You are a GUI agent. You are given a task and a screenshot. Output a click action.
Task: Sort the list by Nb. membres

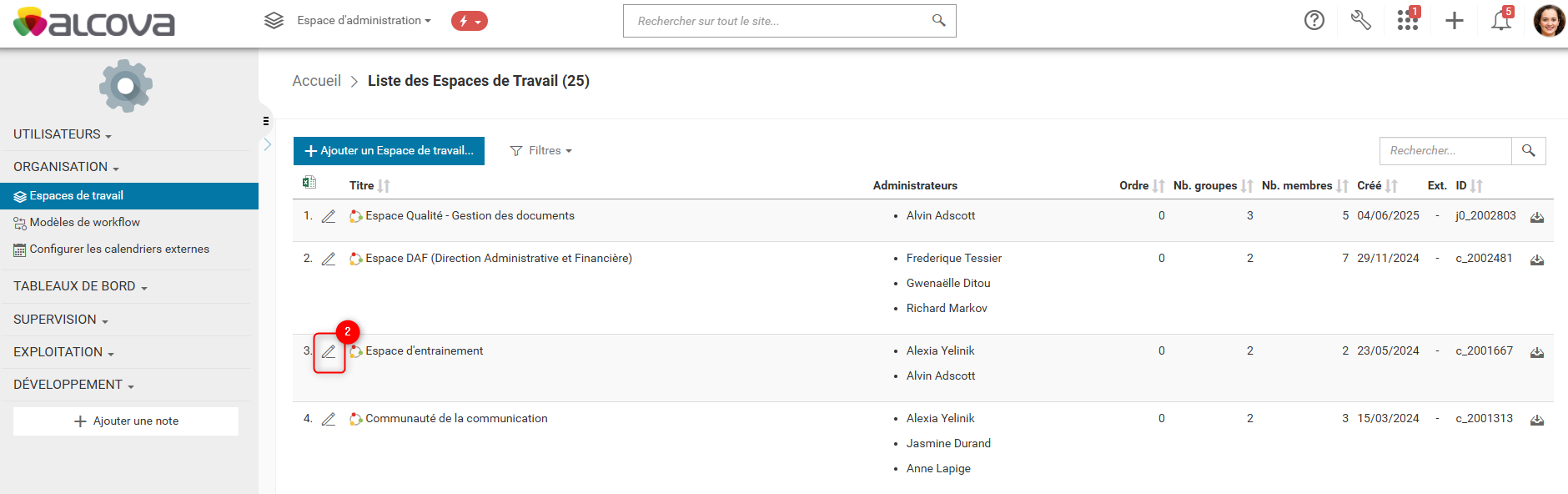coord(1342,186)
